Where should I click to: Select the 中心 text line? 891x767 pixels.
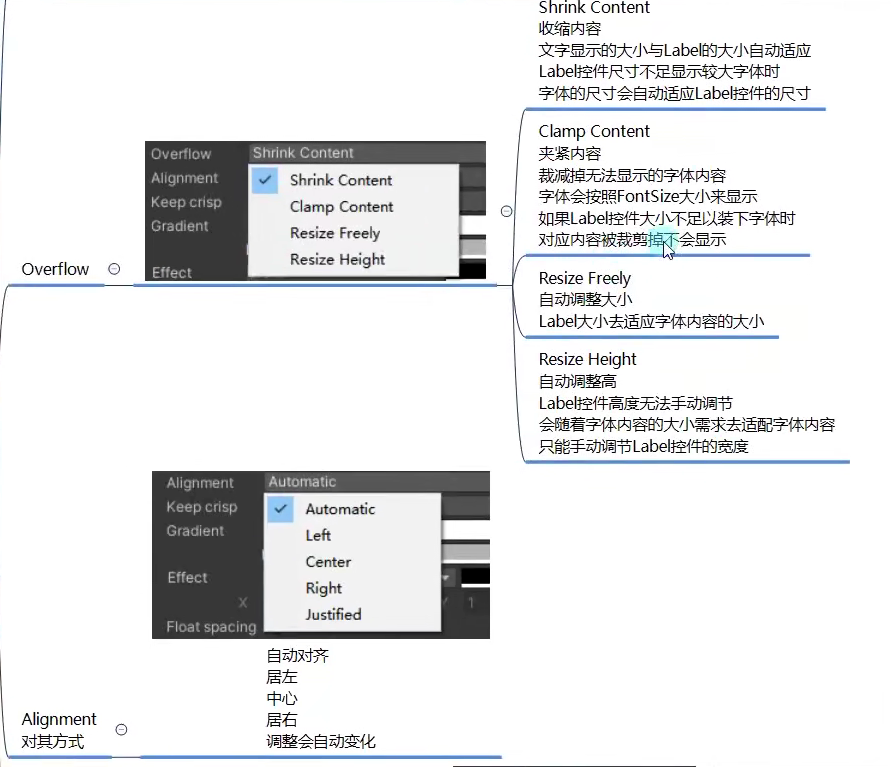click(282, 699)
